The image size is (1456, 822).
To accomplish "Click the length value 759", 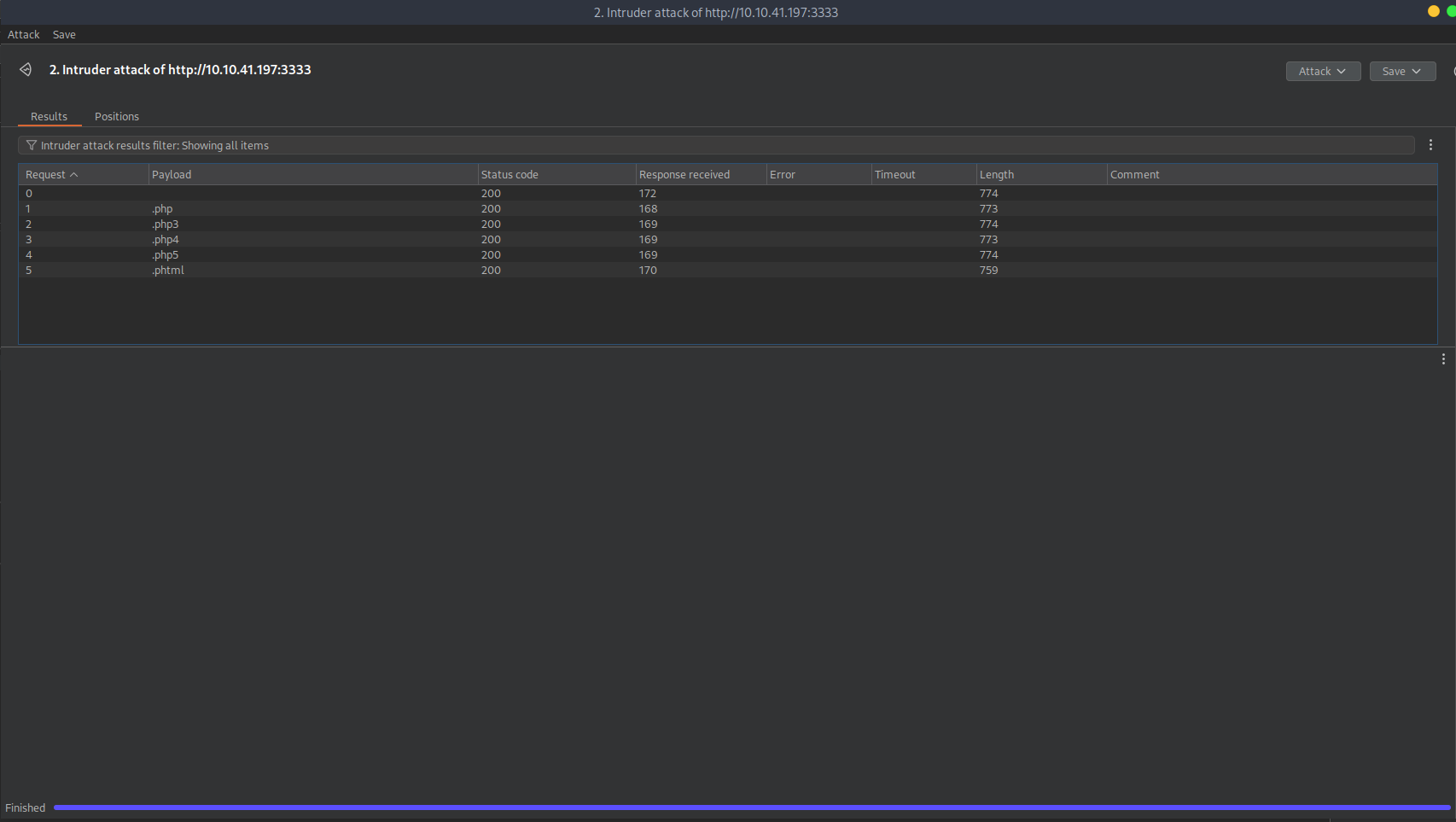I will [x=988, y=270].
